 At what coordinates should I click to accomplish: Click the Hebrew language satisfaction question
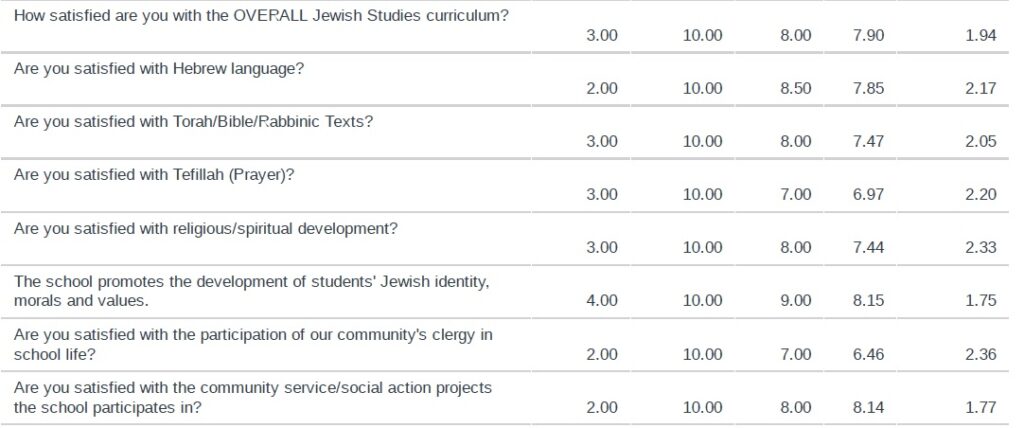coord(159,69)
